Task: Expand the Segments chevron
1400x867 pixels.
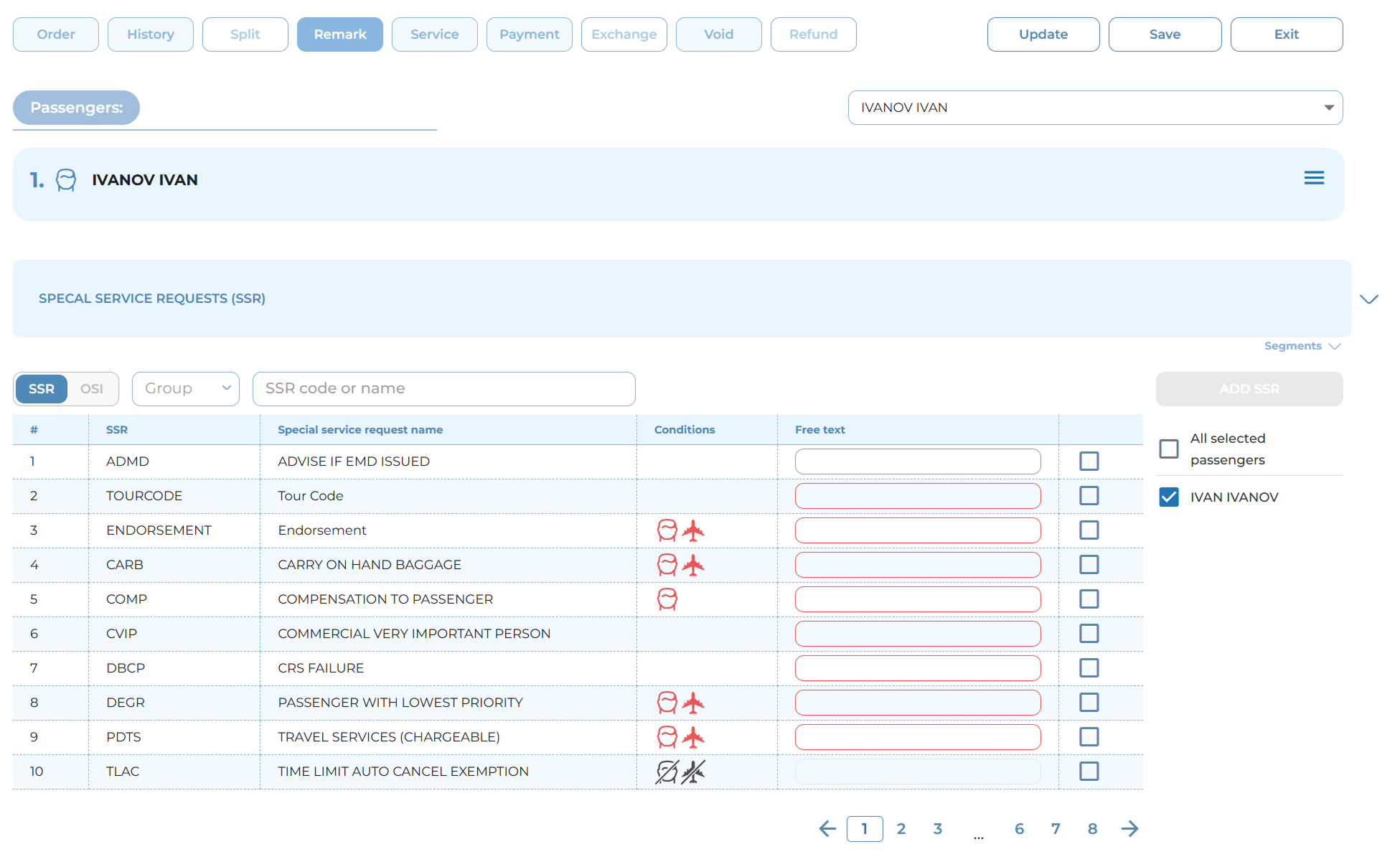Action: tap(1334, 346)
